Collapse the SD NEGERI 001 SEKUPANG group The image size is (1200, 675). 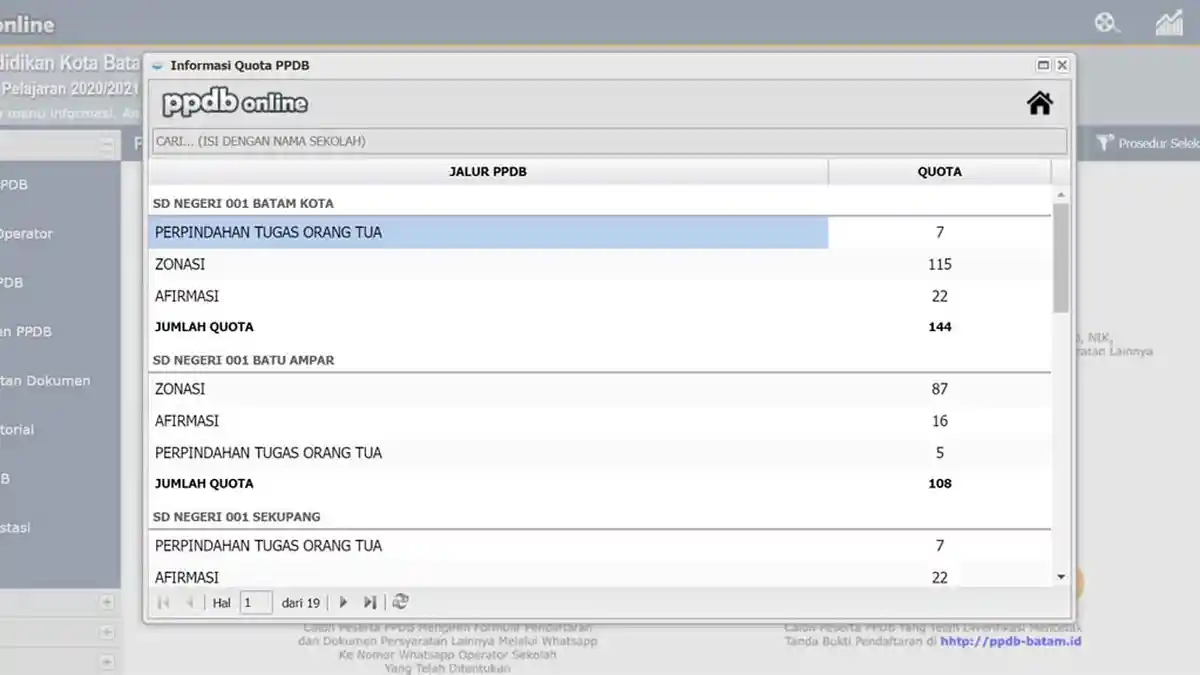click(236, 516)
